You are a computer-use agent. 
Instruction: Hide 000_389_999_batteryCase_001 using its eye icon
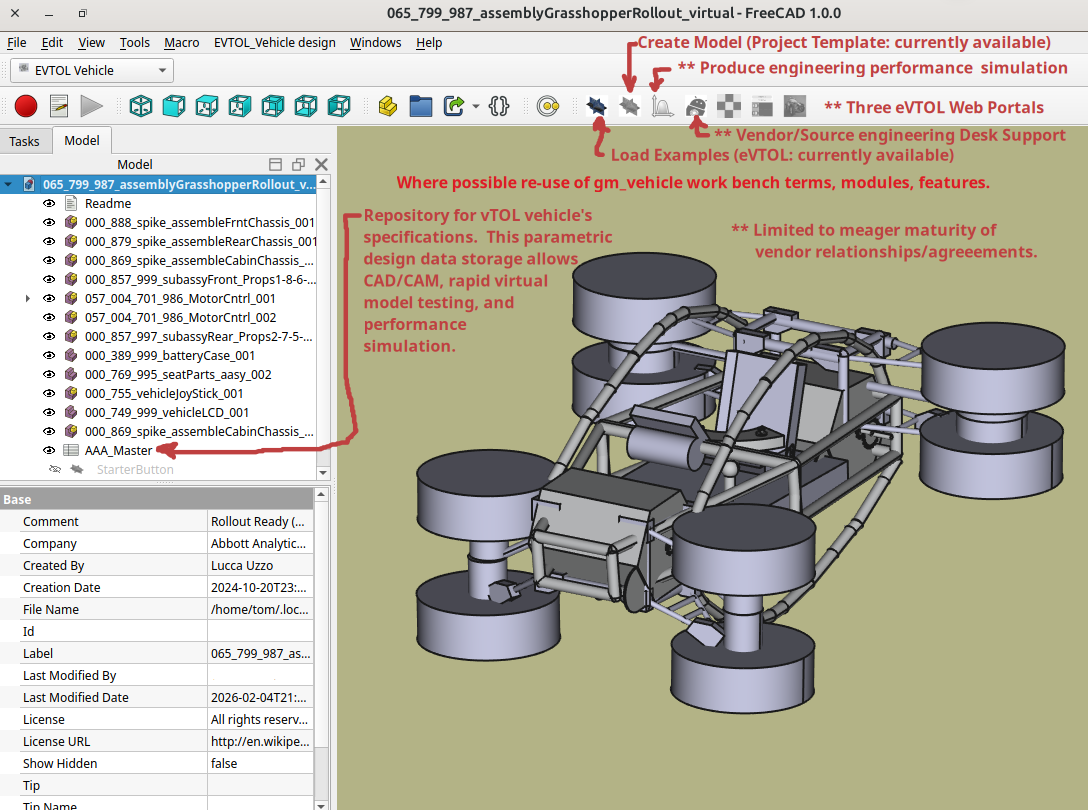tap(49, 355)
